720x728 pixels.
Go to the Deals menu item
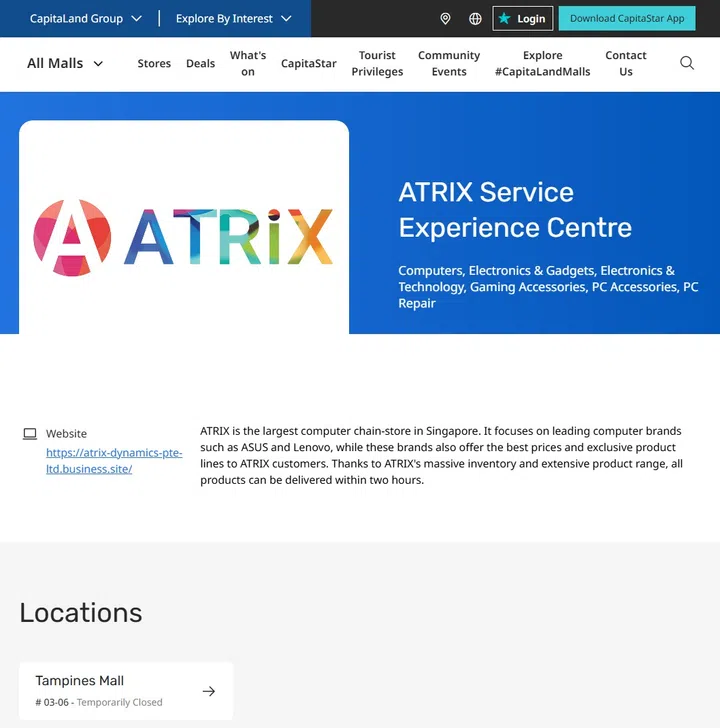pyautogui.click(x=200, y=63)
